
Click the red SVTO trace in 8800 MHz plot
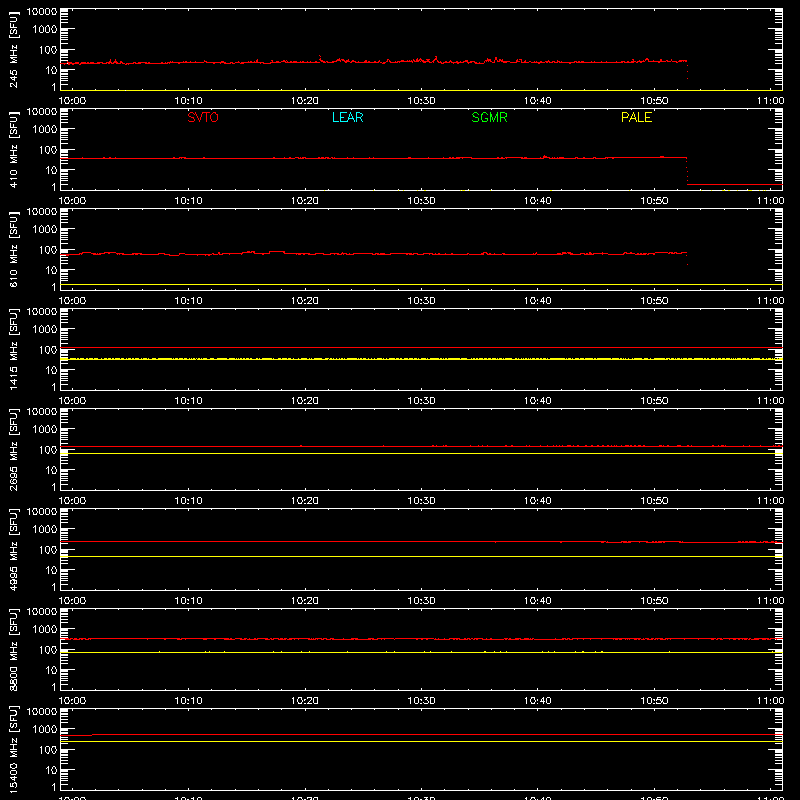point(421,639)
